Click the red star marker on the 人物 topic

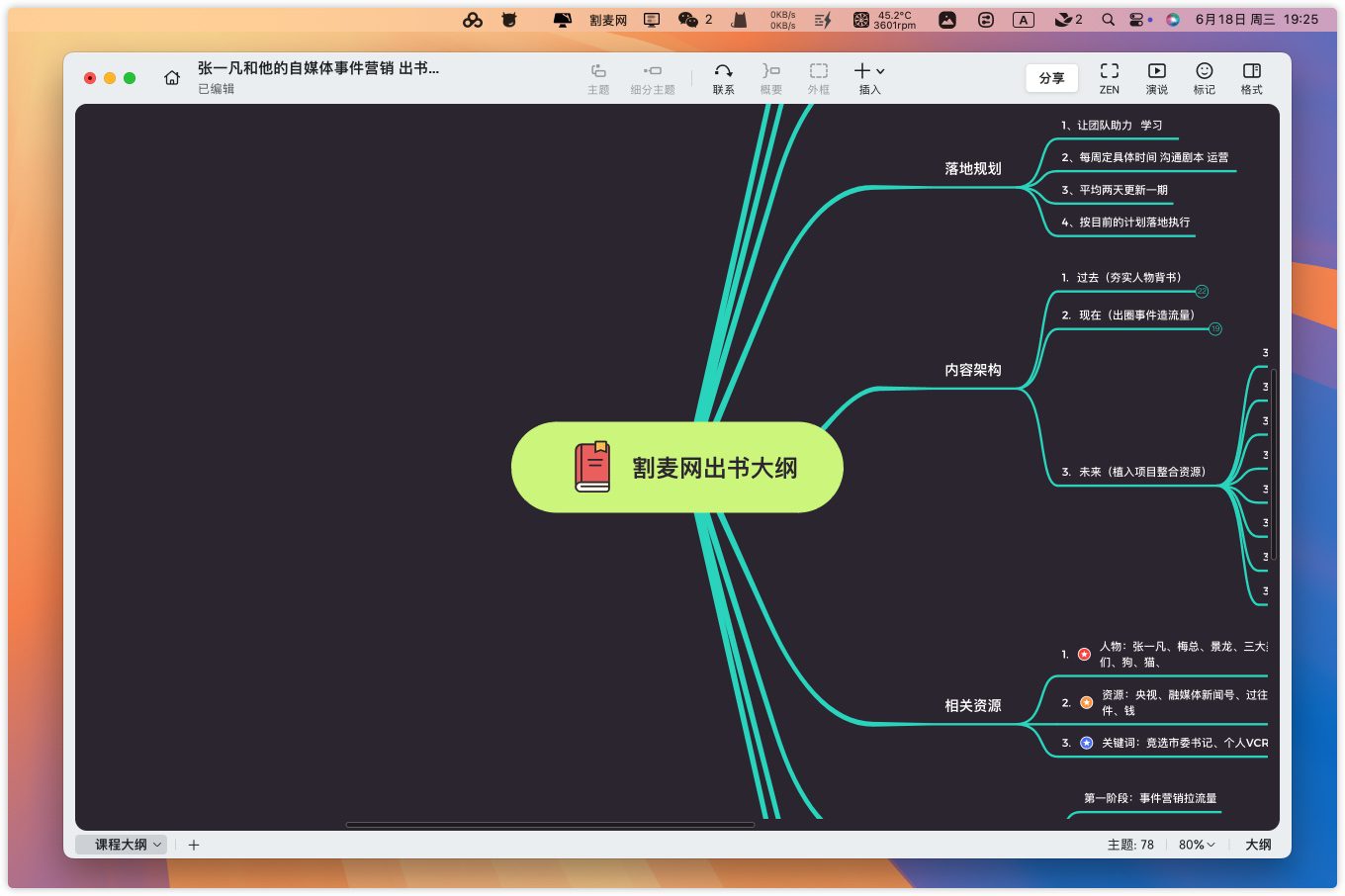1084,655
